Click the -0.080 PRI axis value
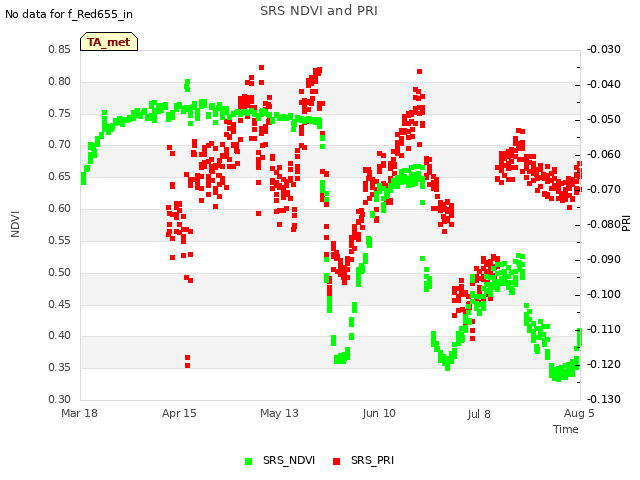Image resolution: width=640 pixels, height=480 pixels. (x=604, y=224)
